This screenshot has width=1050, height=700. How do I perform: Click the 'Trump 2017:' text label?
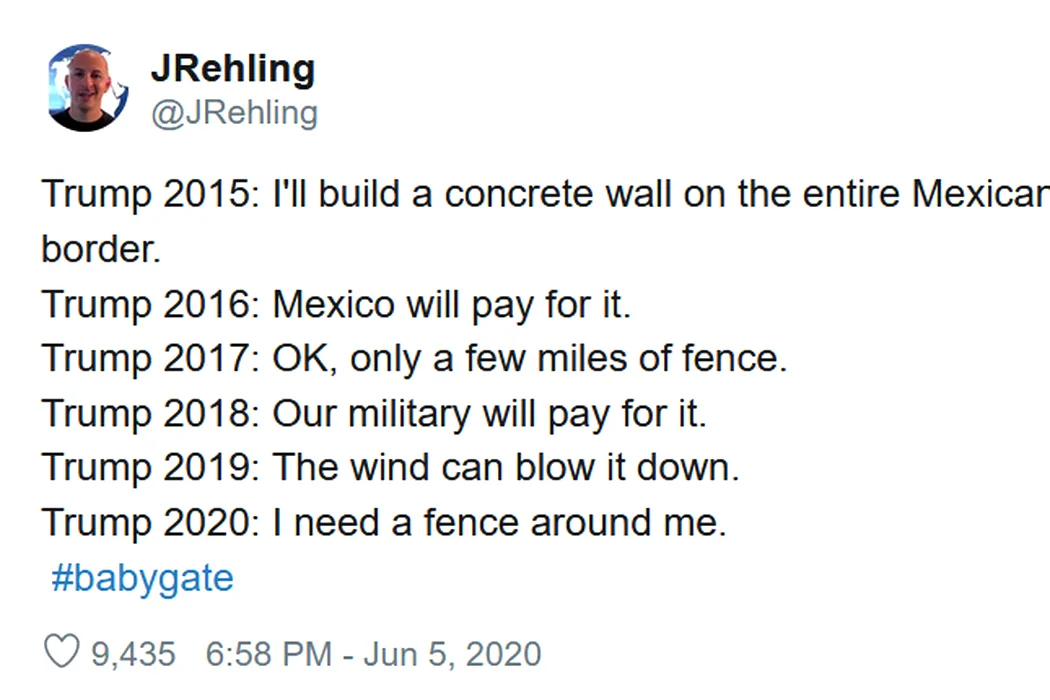[150, 358]
